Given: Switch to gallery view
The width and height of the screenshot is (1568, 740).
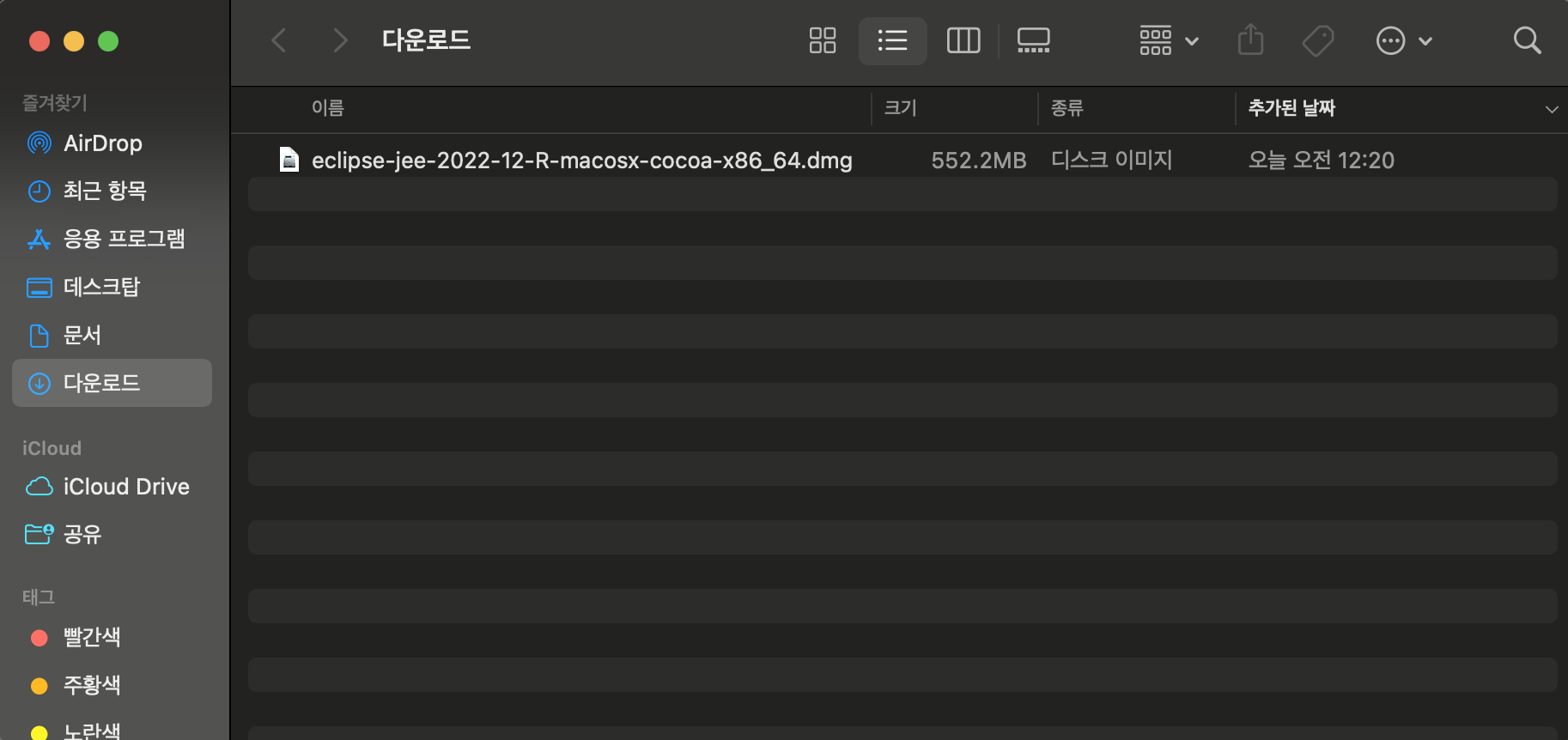Looking at the screenshot, I should point(1034,40).
